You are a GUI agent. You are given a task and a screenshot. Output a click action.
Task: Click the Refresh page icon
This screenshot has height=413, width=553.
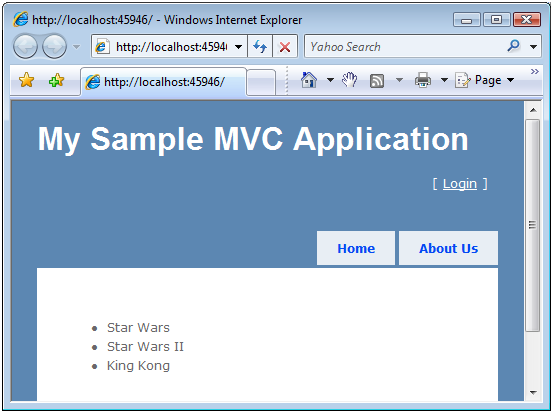pos(260,46)
